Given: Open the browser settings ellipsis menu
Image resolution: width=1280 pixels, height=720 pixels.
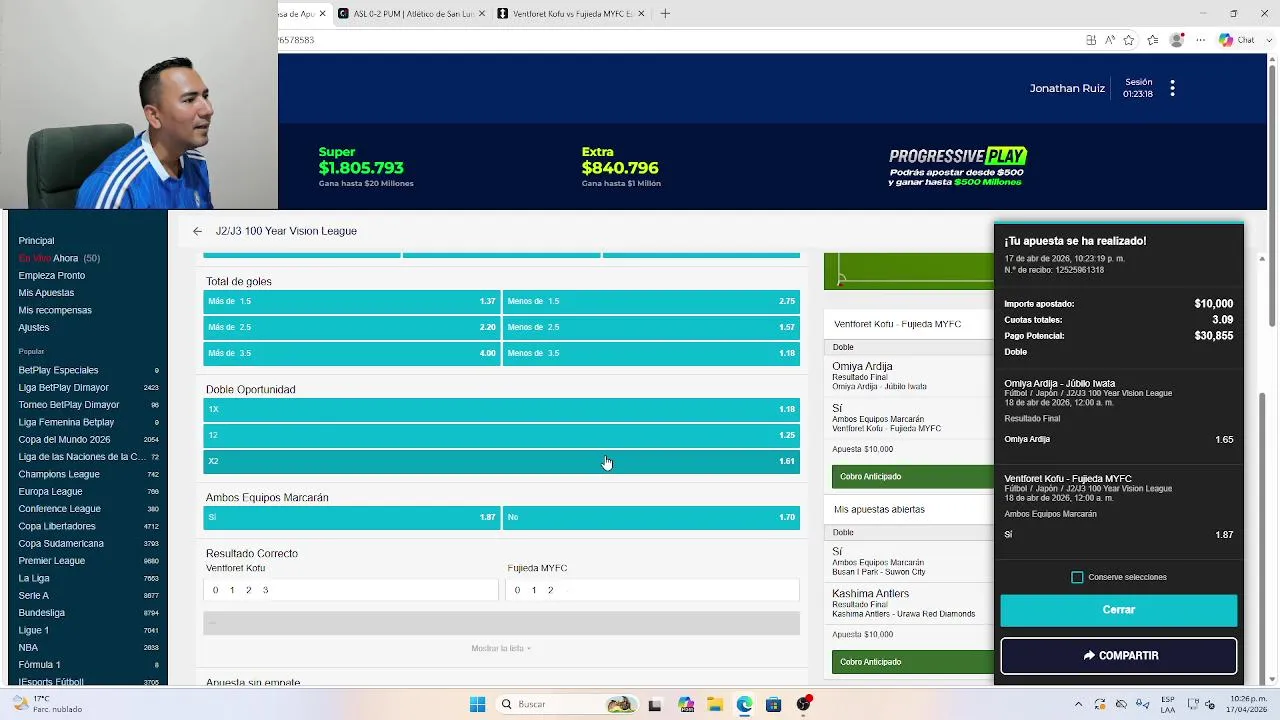Looking at the screenshot, I should point(1201,40).
